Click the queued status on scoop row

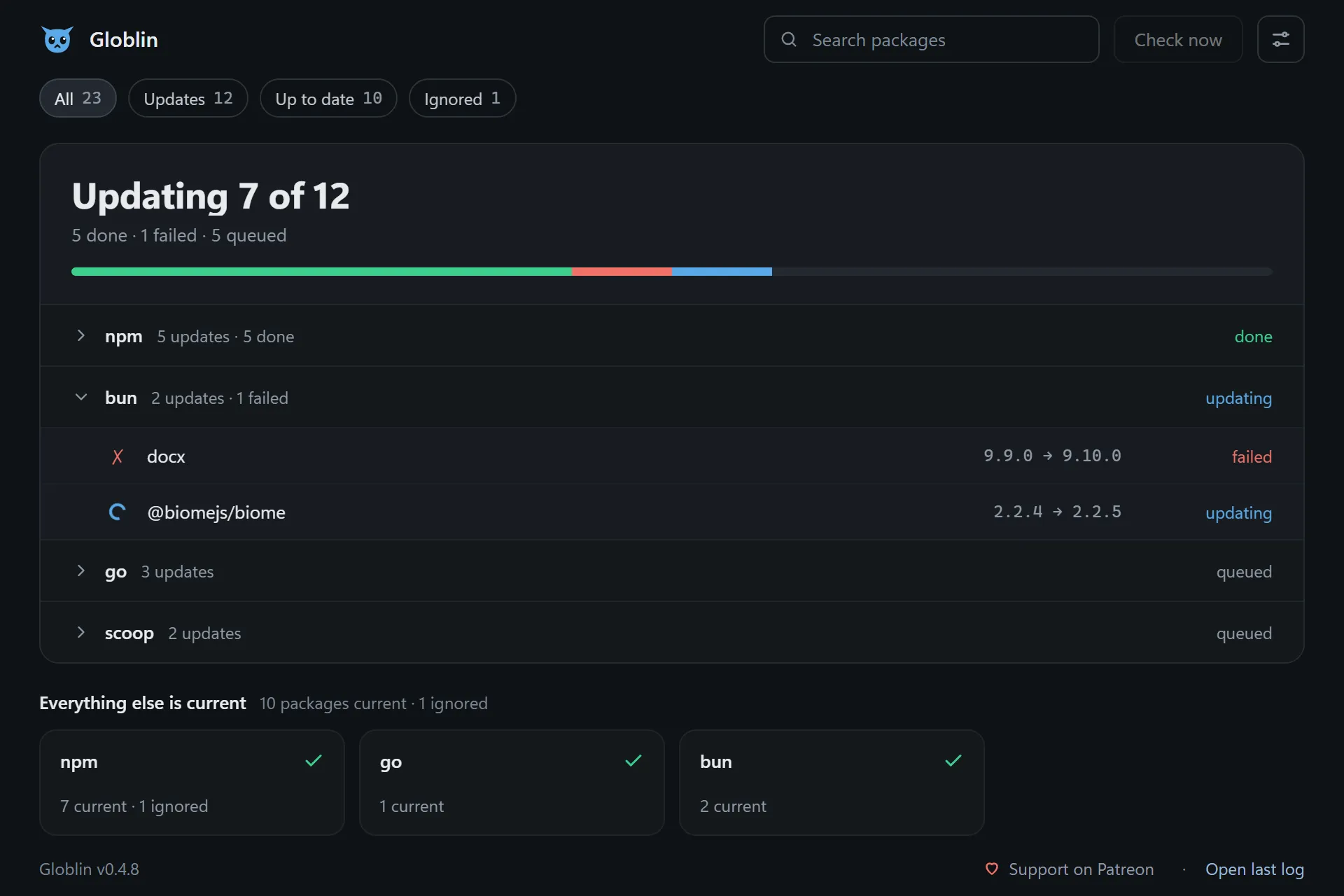(x=1244, y=633)
